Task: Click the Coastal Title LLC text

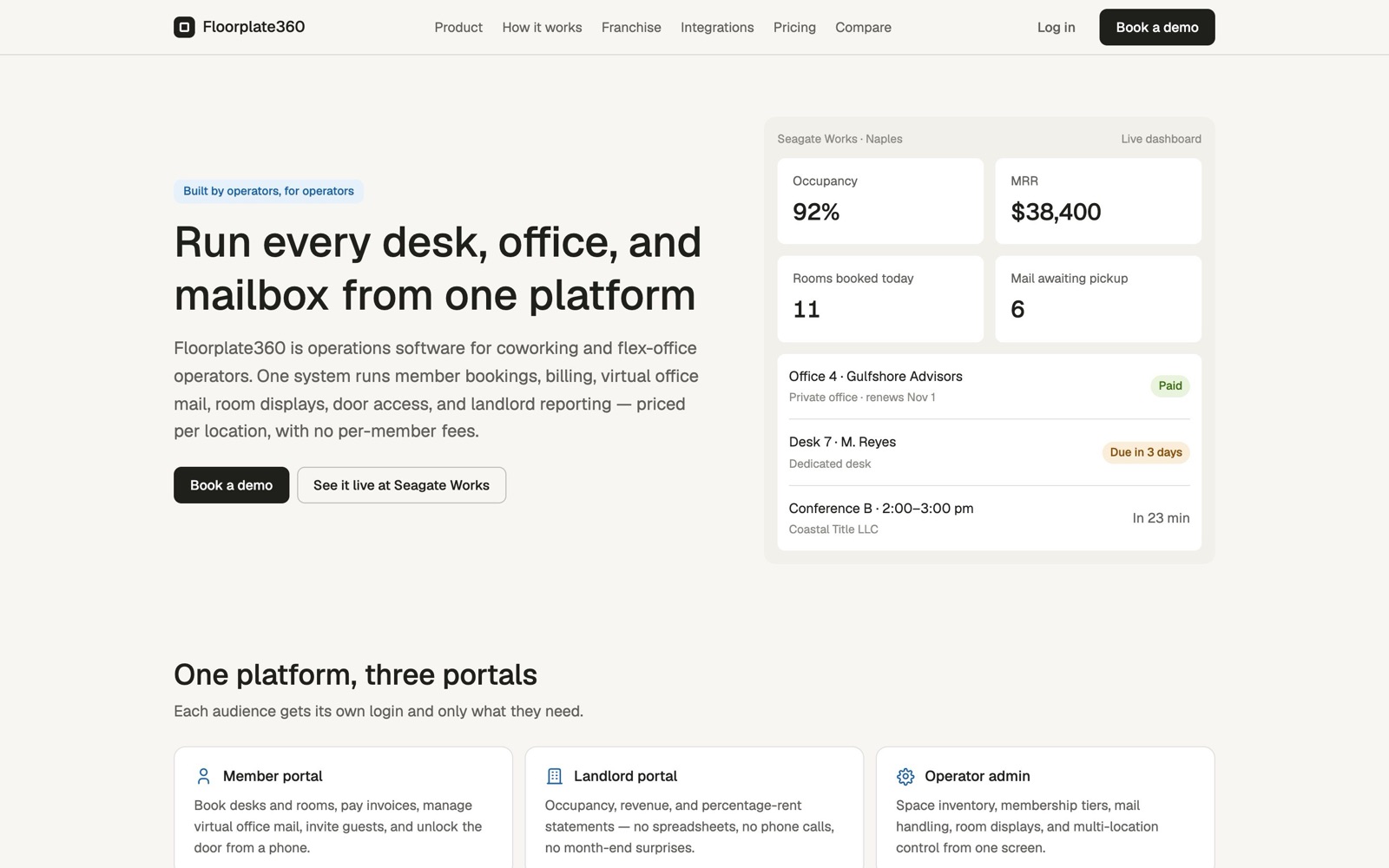Action: (833, 529)
